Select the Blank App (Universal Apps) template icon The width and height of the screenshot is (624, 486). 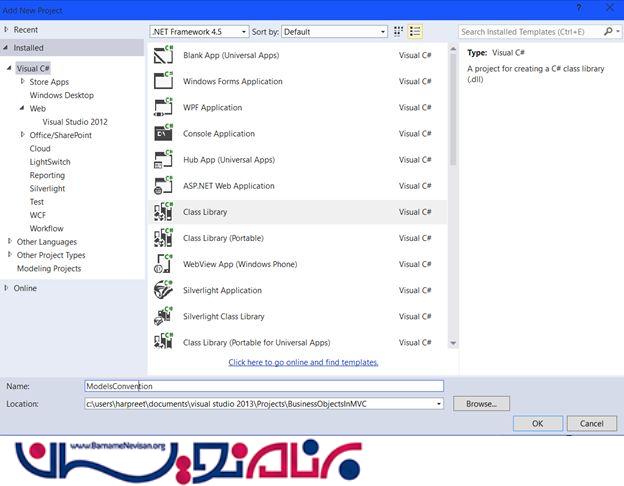(x=164, y=55)
